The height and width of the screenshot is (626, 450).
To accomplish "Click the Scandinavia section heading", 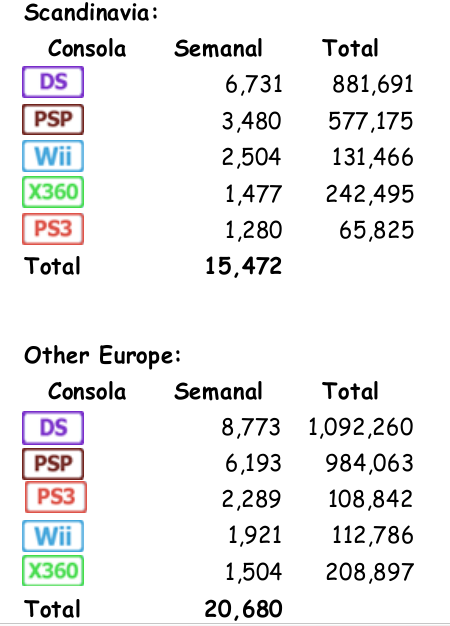I will click(x=91, y=12).
